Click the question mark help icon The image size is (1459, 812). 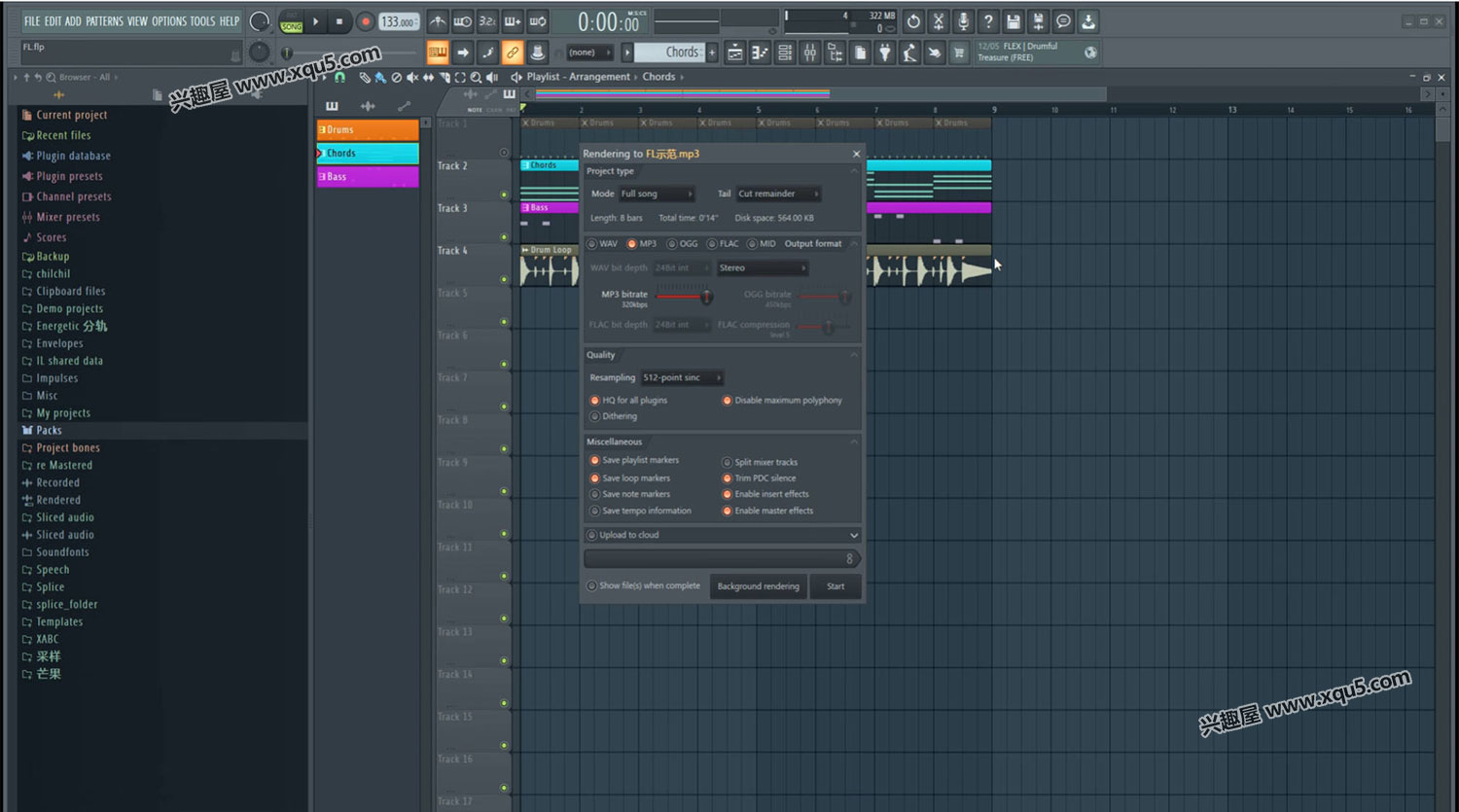988,21
